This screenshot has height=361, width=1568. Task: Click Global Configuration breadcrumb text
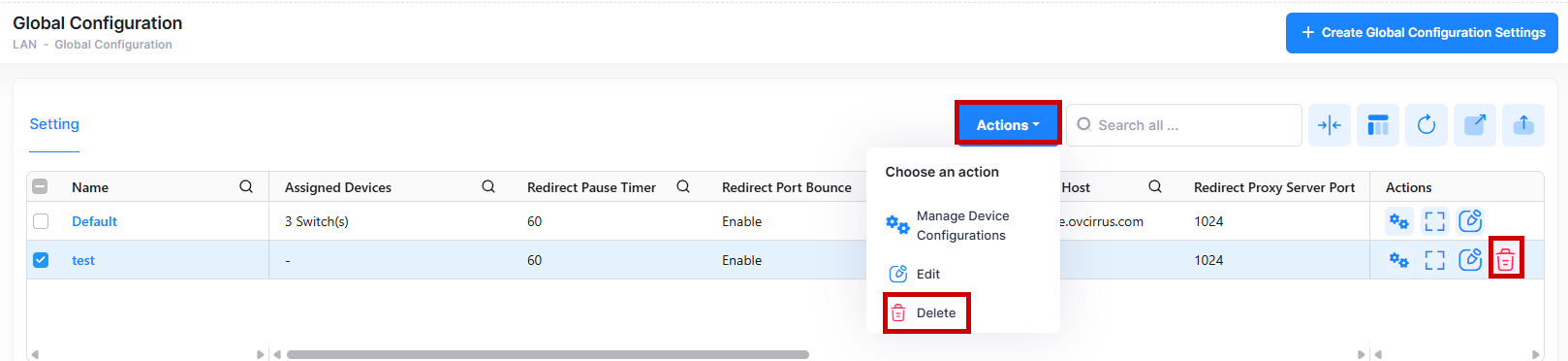click(113, 45)
